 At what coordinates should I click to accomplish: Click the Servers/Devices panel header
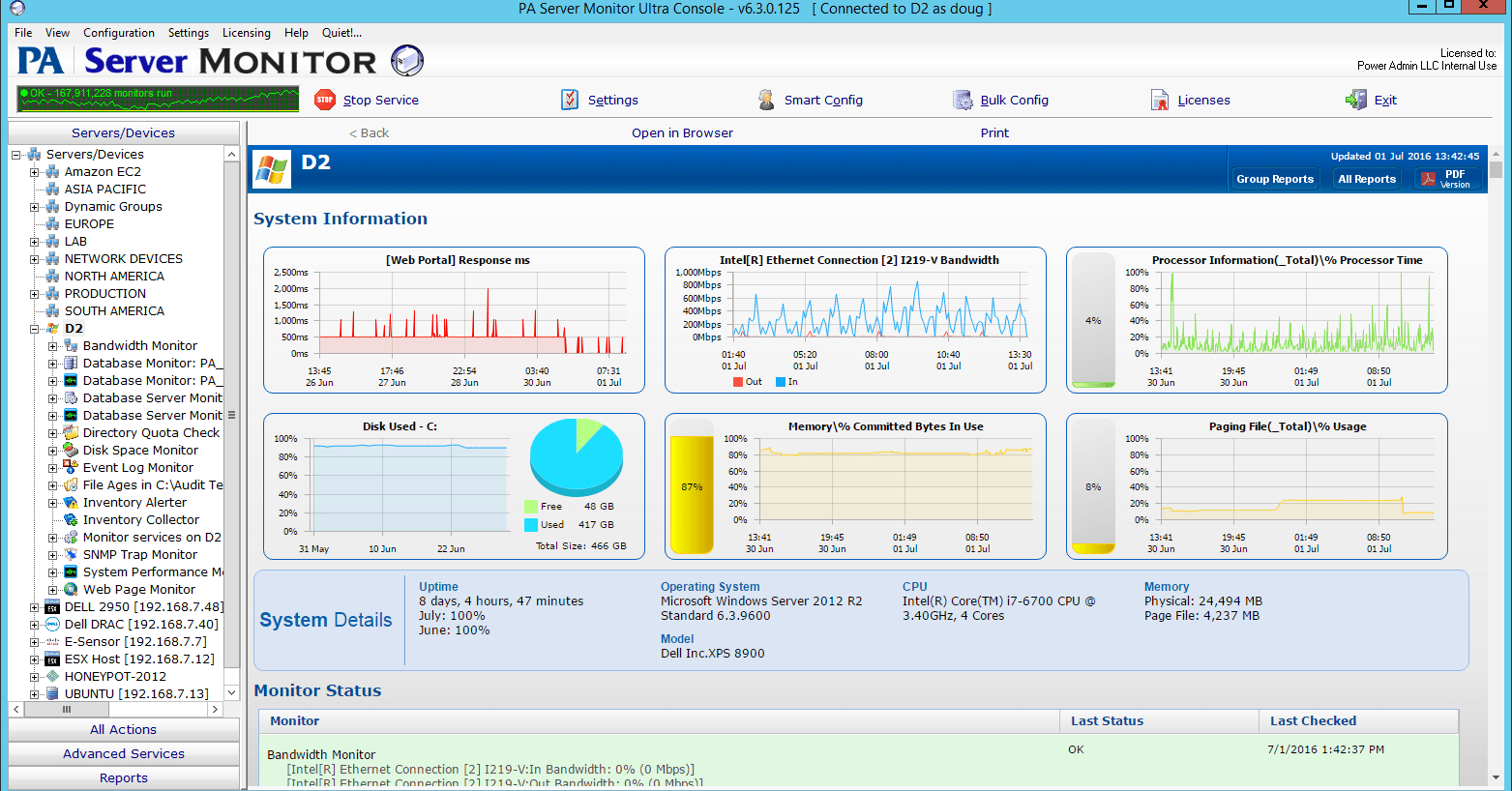point(124,132)
